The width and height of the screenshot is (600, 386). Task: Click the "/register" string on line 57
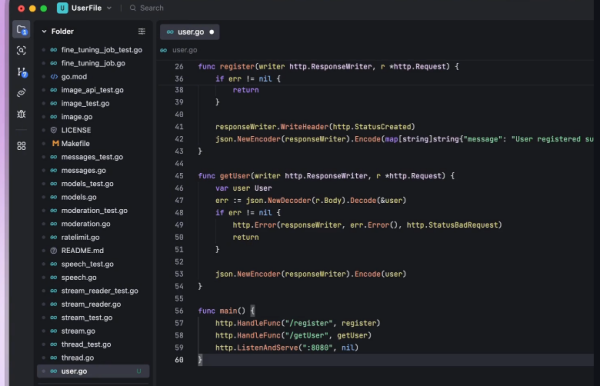309,323
